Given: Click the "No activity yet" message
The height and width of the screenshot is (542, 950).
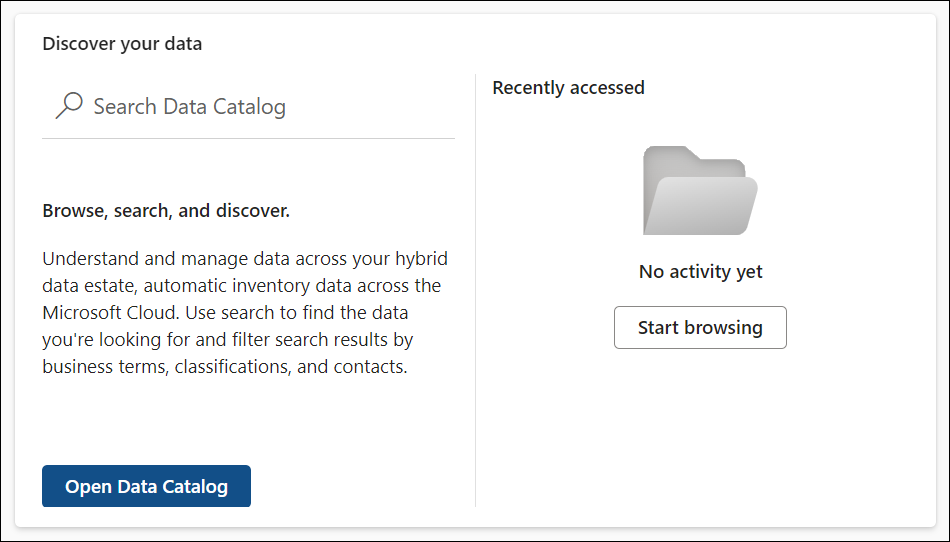Looking at the screenshot, I should coord(700,271).
